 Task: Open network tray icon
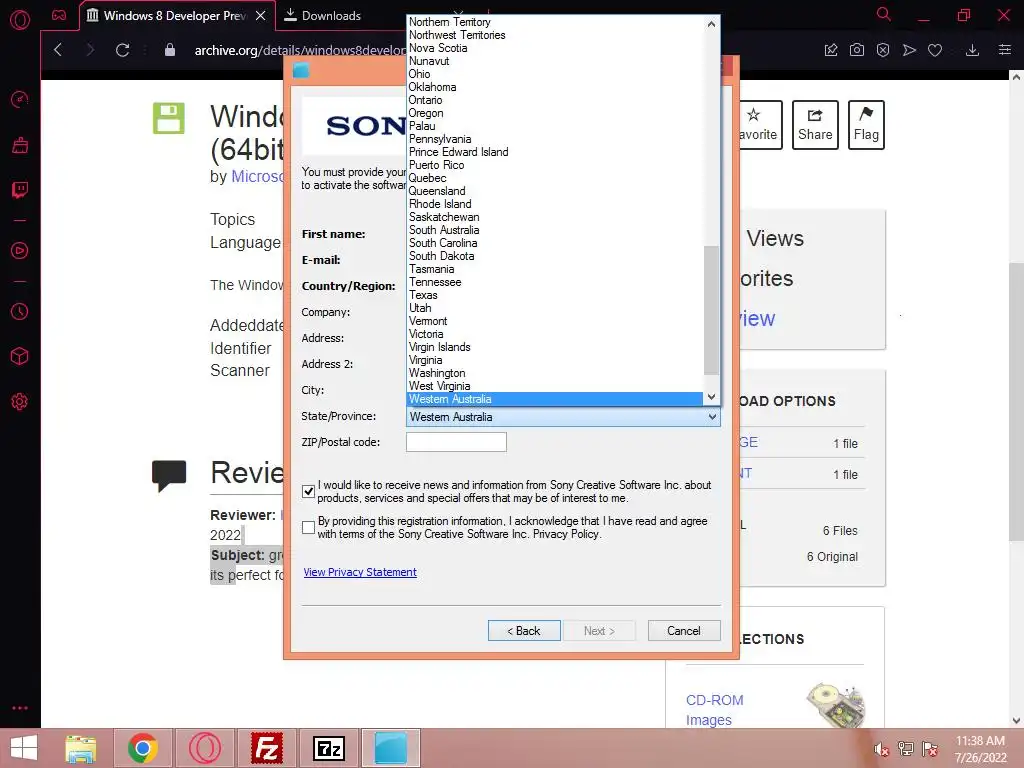point(906,749)
